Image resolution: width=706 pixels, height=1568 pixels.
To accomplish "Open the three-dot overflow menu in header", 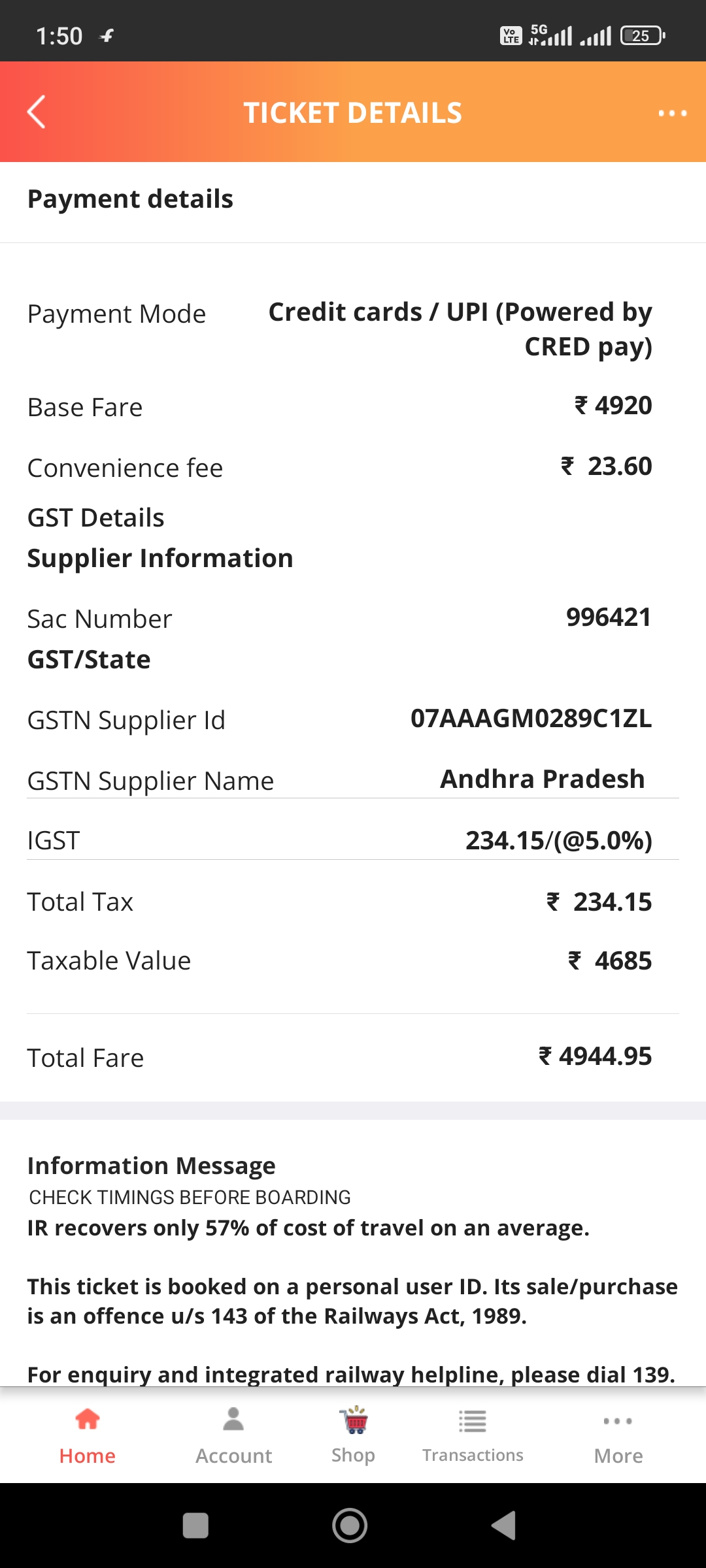I will coord(672,113).
